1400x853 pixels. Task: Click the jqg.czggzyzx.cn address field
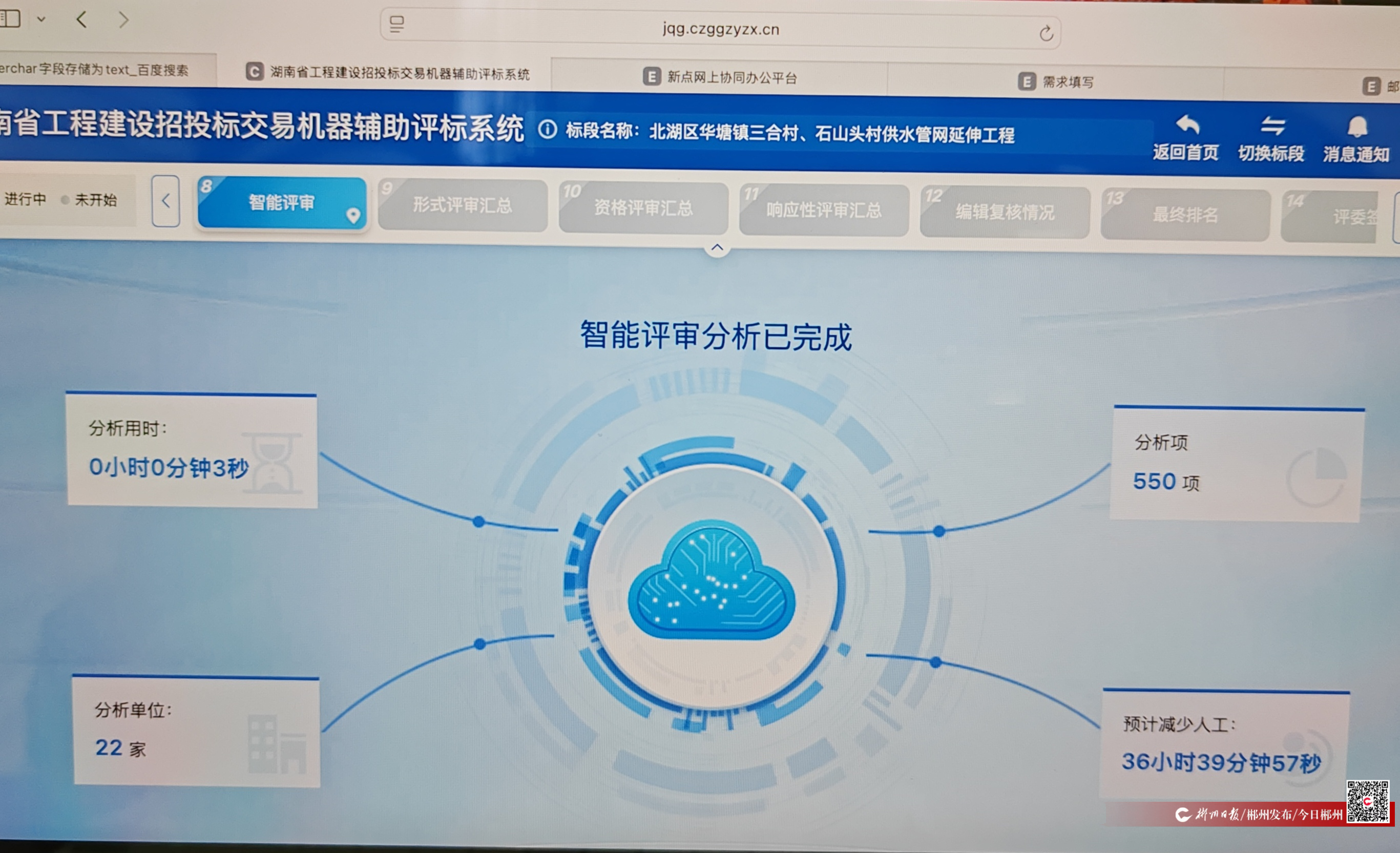720,30
